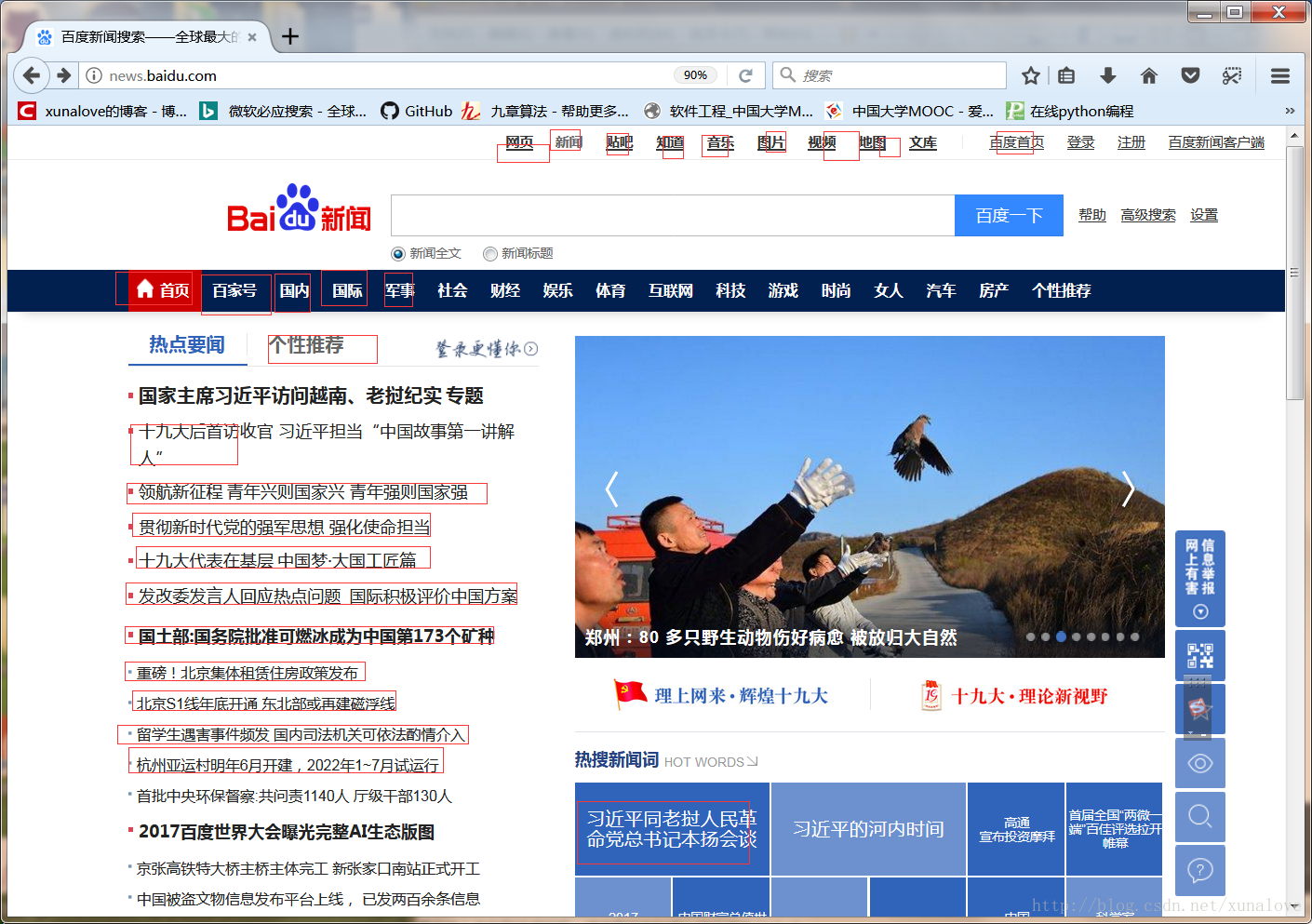Viewport: 1312px width, 924px height.
Task: Click scrollbar up arrow at top right
Action: coord(1293,136)
